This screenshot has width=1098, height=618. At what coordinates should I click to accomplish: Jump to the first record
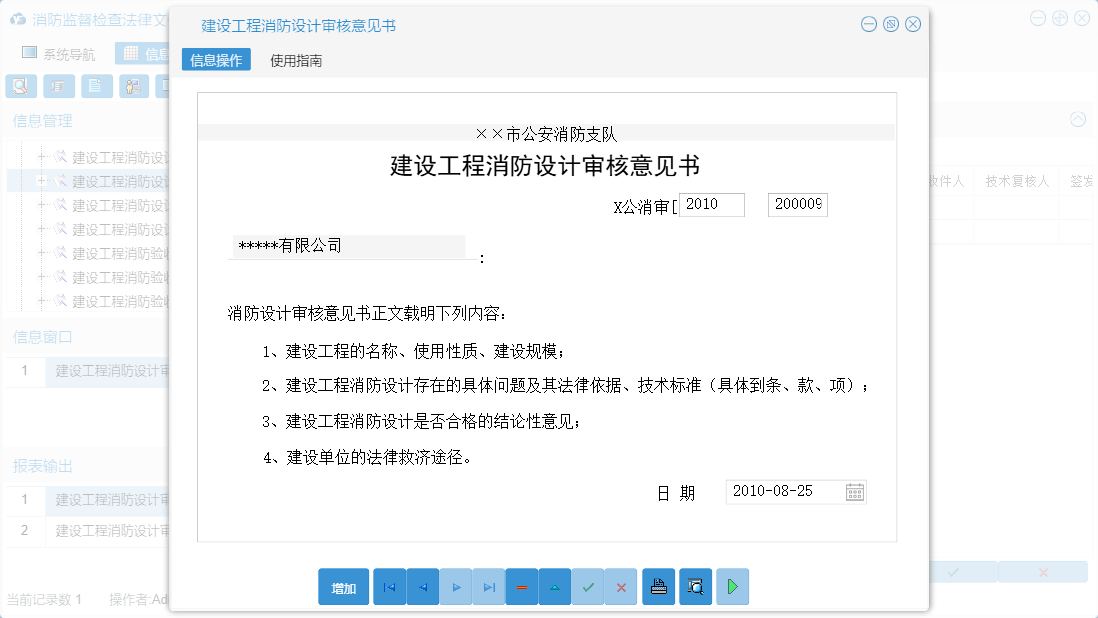pos(389,587)
